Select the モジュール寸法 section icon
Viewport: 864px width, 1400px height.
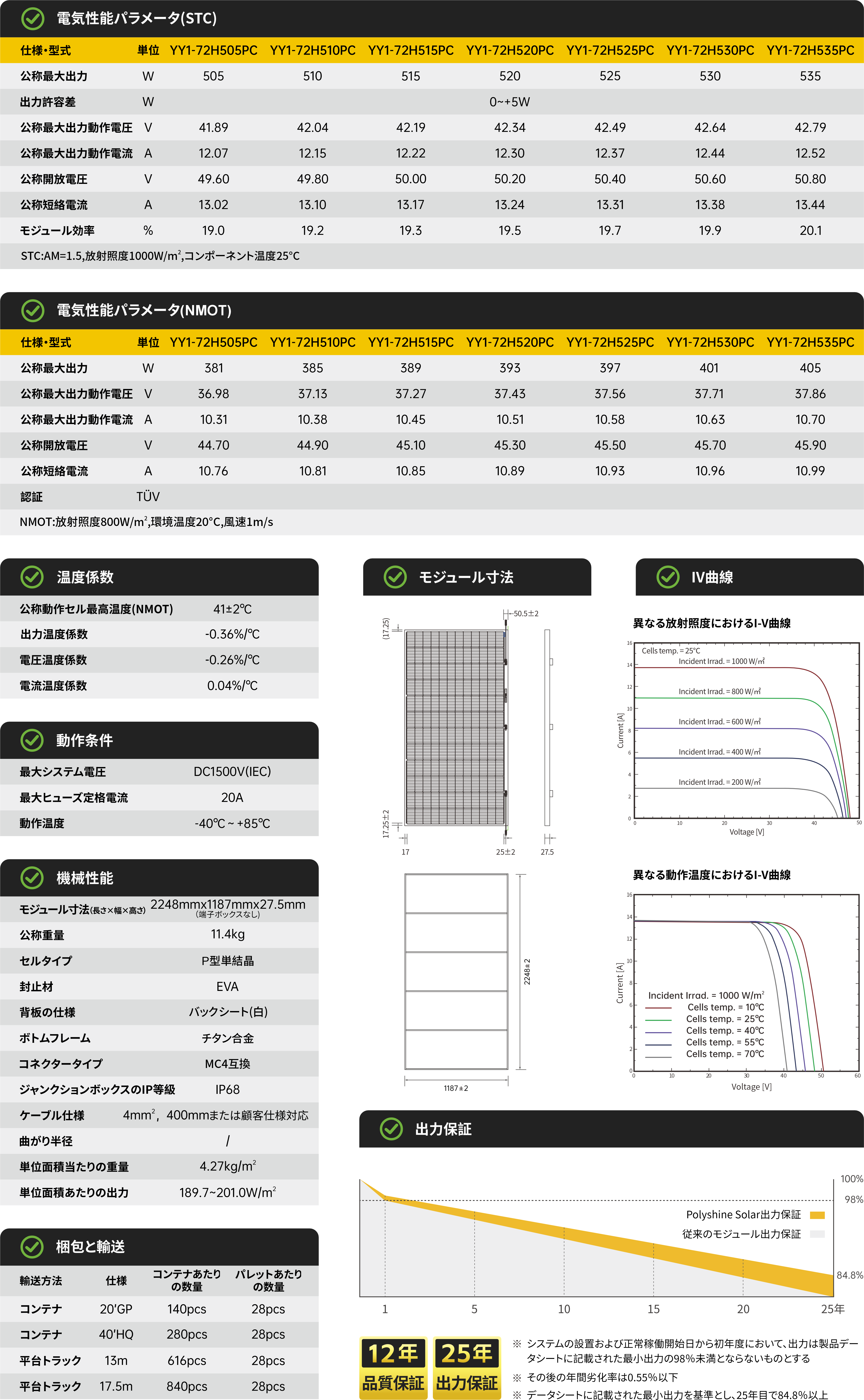point(395,577)
